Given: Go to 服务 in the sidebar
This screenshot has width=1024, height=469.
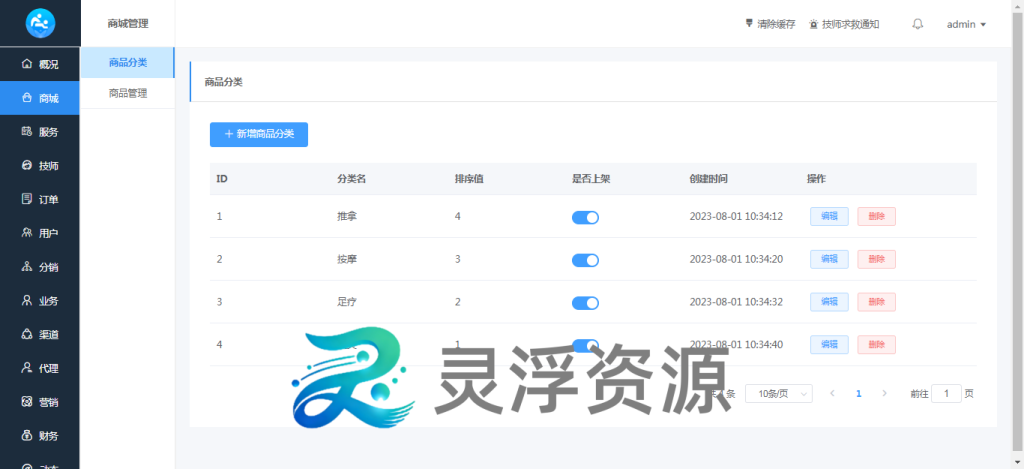Looking at the screenshot, I should tap(40, 132).
